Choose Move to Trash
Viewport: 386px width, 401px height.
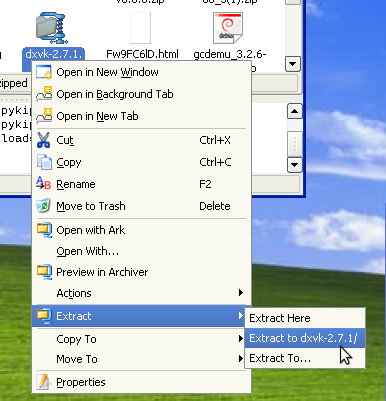coord(141,206)
